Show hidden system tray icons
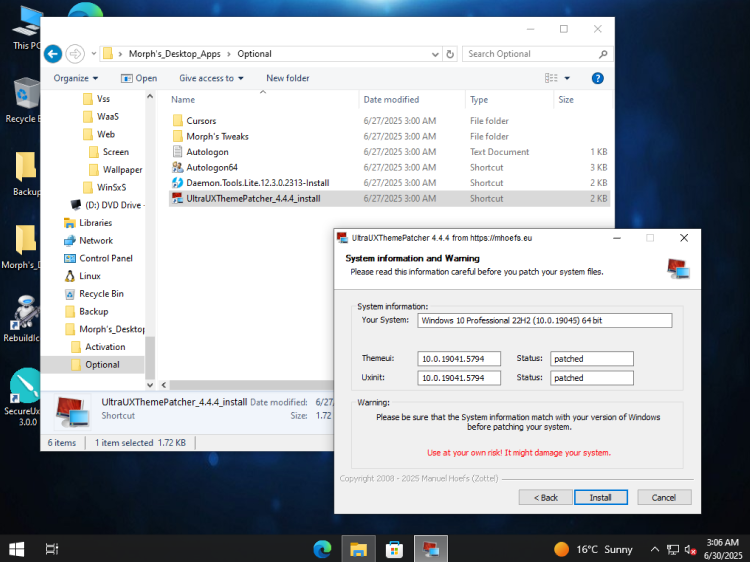This screenshot has width=750, height=562. pos(655,549)
